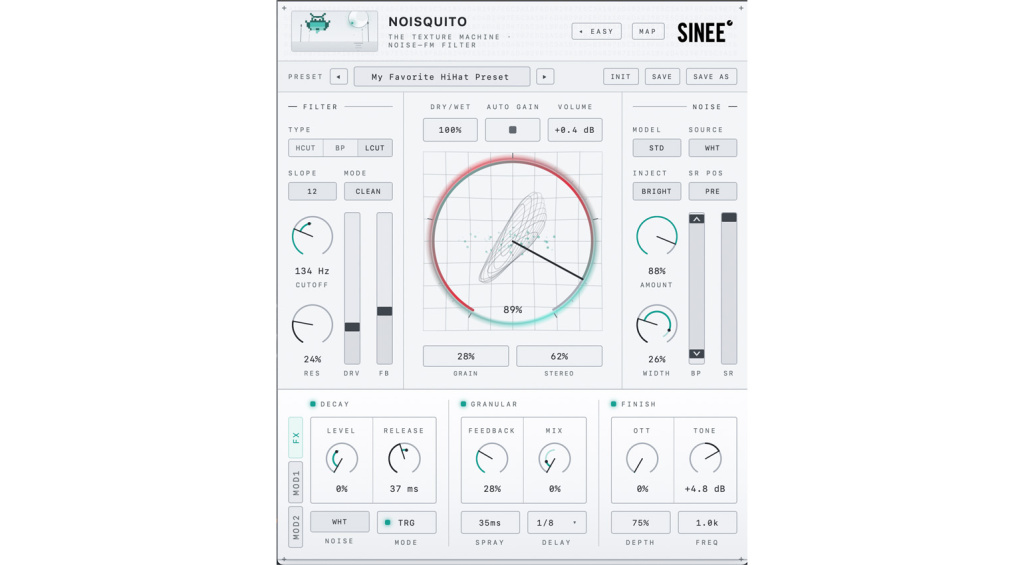Click the large central macro dial

click(513, 242)
